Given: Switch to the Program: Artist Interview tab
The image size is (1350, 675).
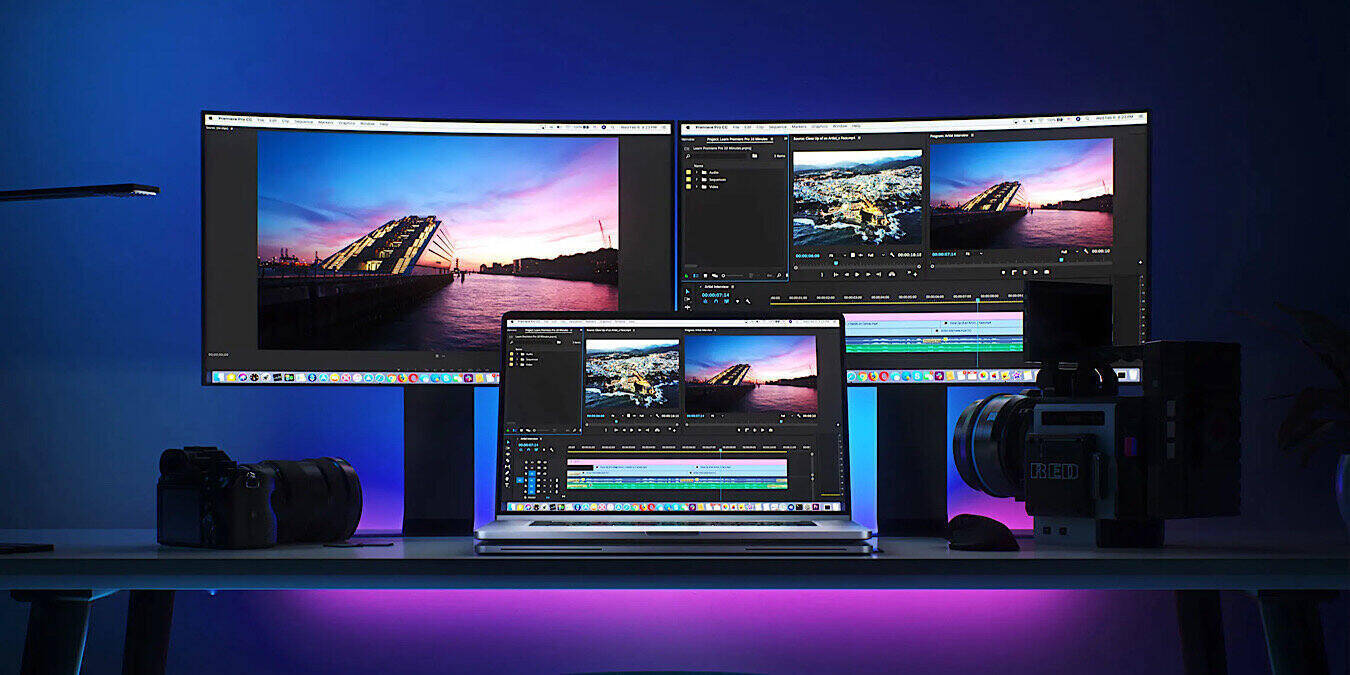Looking at the screenshot, I should pos(950,135).
